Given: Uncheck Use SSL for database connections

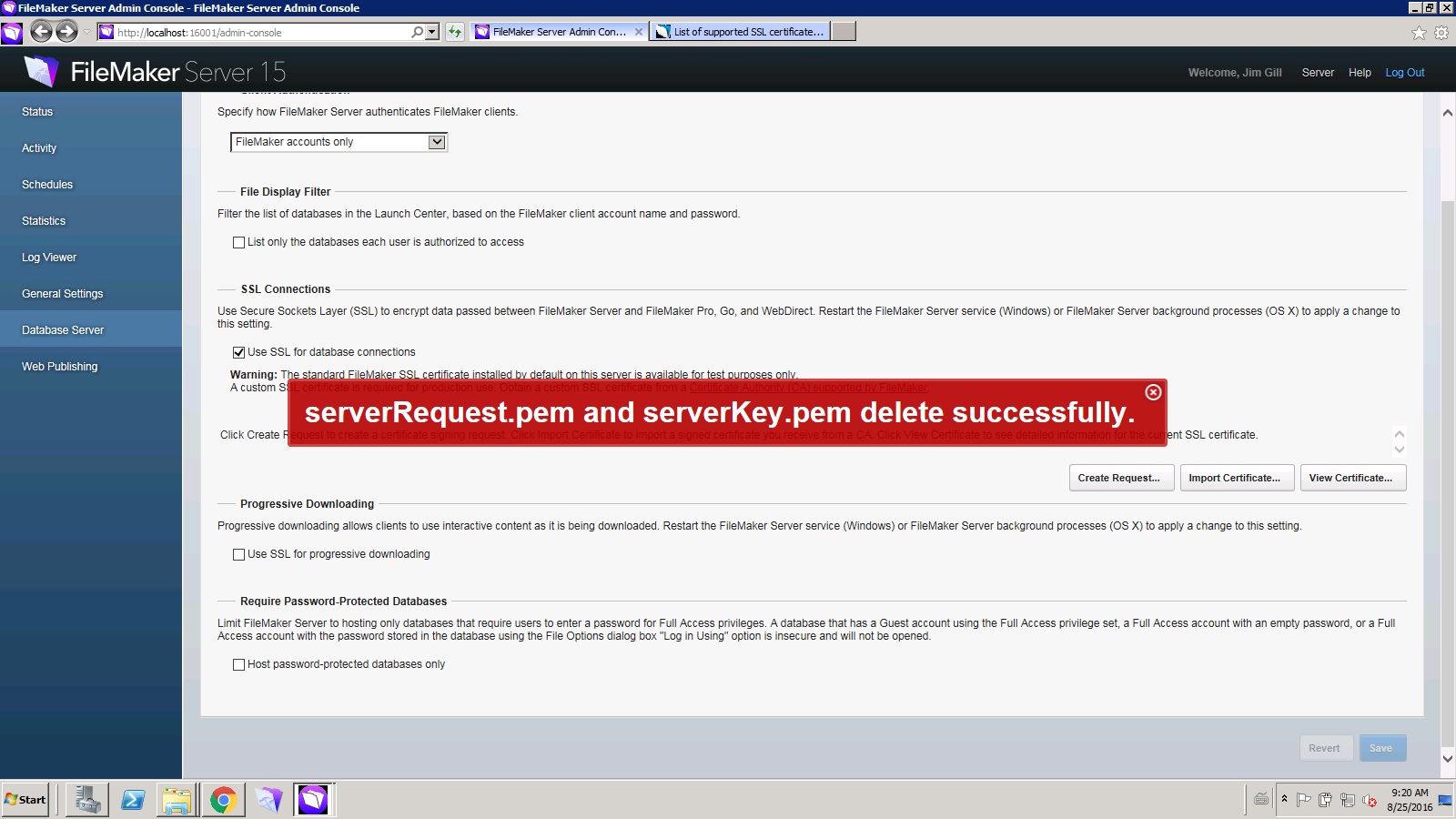Looking at the screenshot, I should pyautogui.click(x=238, y=352).
